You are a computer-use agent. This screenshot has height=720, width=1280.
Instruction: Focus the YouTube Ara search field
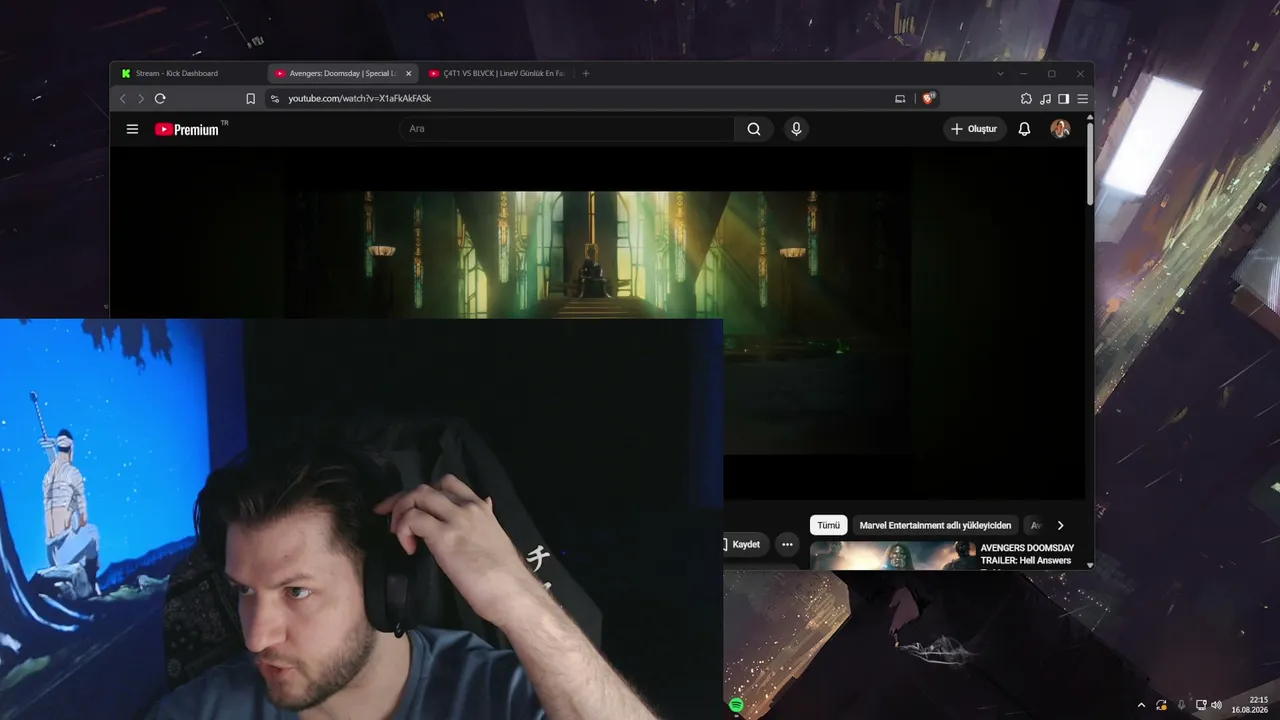(x=567, y=129)
